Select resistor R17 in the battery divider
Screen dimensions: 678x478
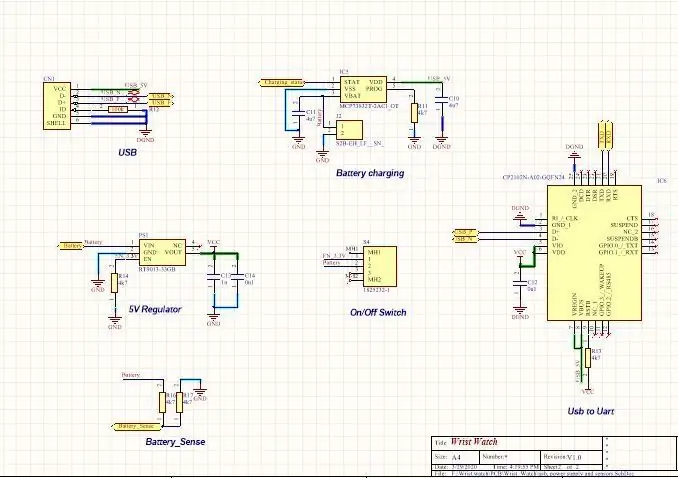179,402
